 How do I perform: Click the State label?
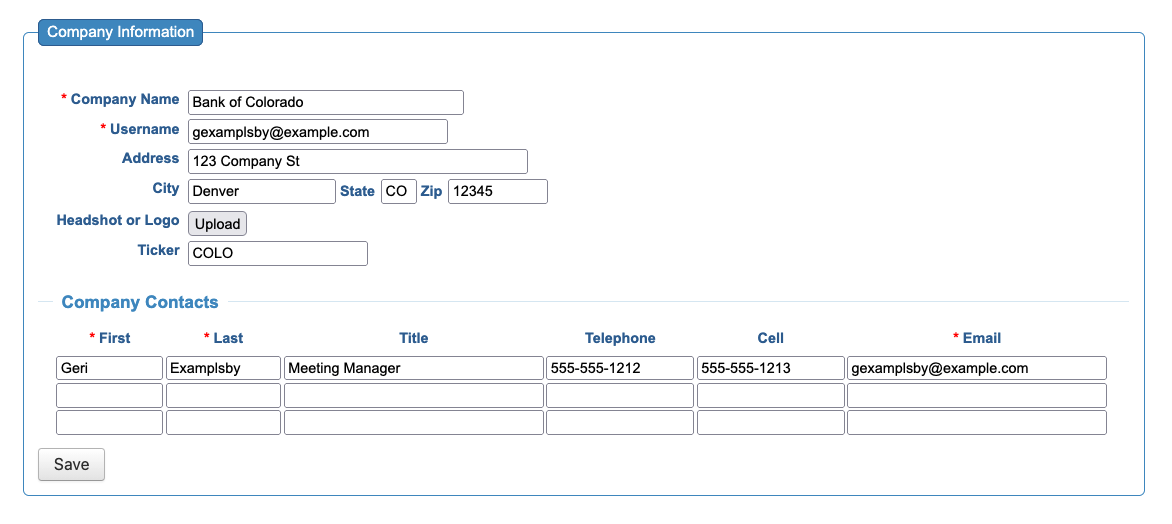click(x=357, y=191)
